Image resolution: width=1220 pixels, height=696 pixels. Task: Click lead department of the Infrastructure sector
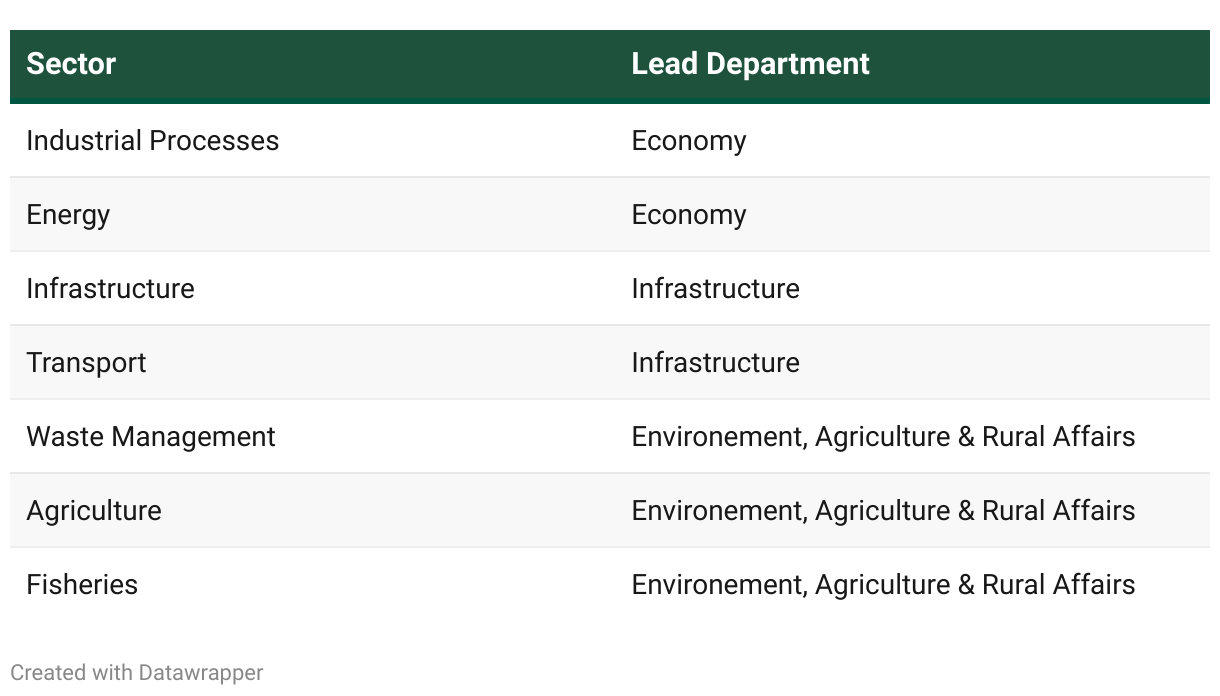click(715, 289)
